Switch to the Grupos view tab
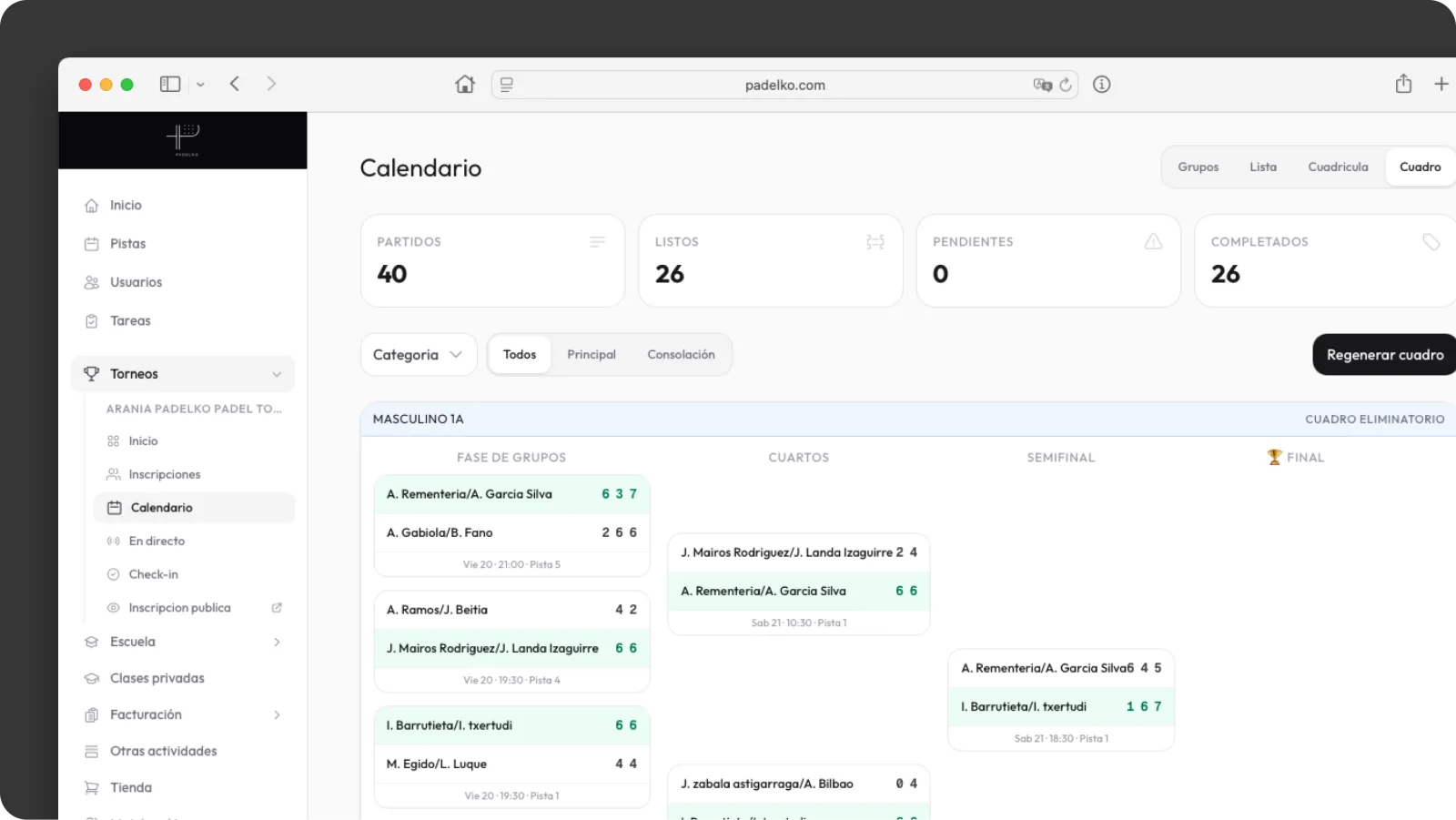Viewport: 1456px width, 820px height. (x=1198, y=167)
